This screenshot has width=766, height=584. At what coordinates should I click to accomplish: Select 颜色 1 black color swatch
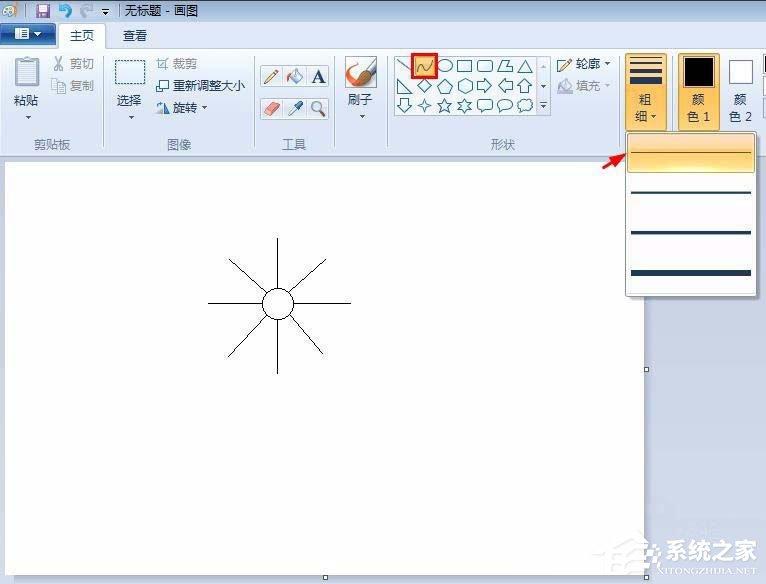(699, 72)
